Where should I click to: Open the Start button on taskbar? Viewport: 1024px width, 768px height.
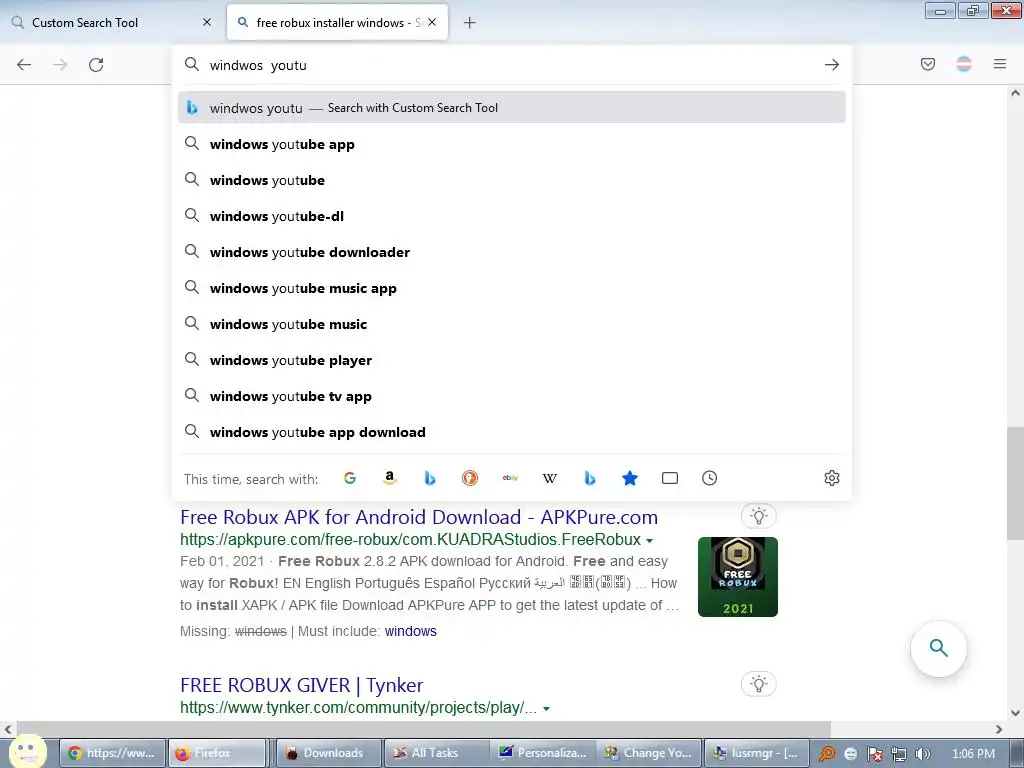click(26, 751)
